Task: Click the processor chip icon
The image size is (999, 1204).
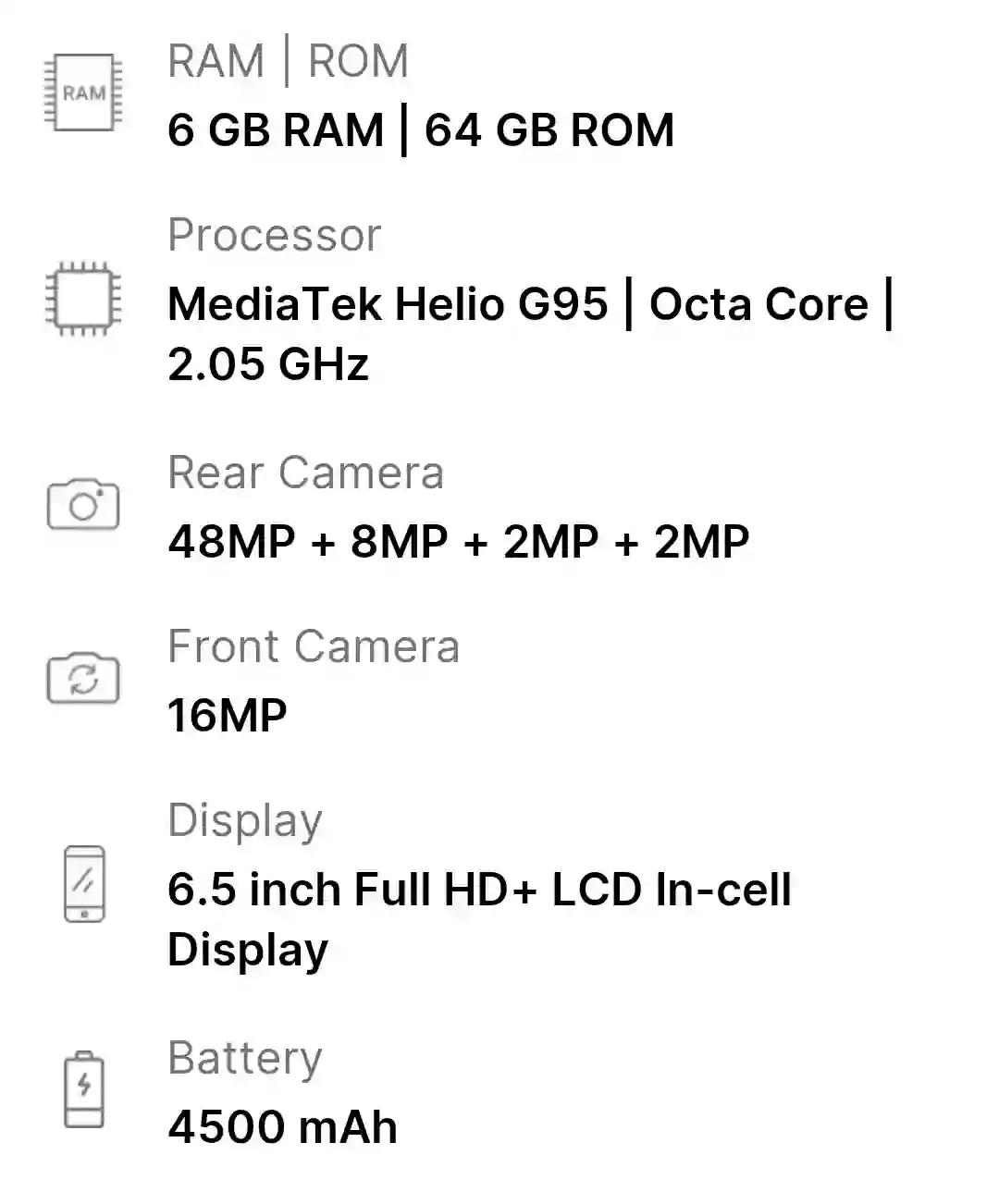Action: pos(83,300)
